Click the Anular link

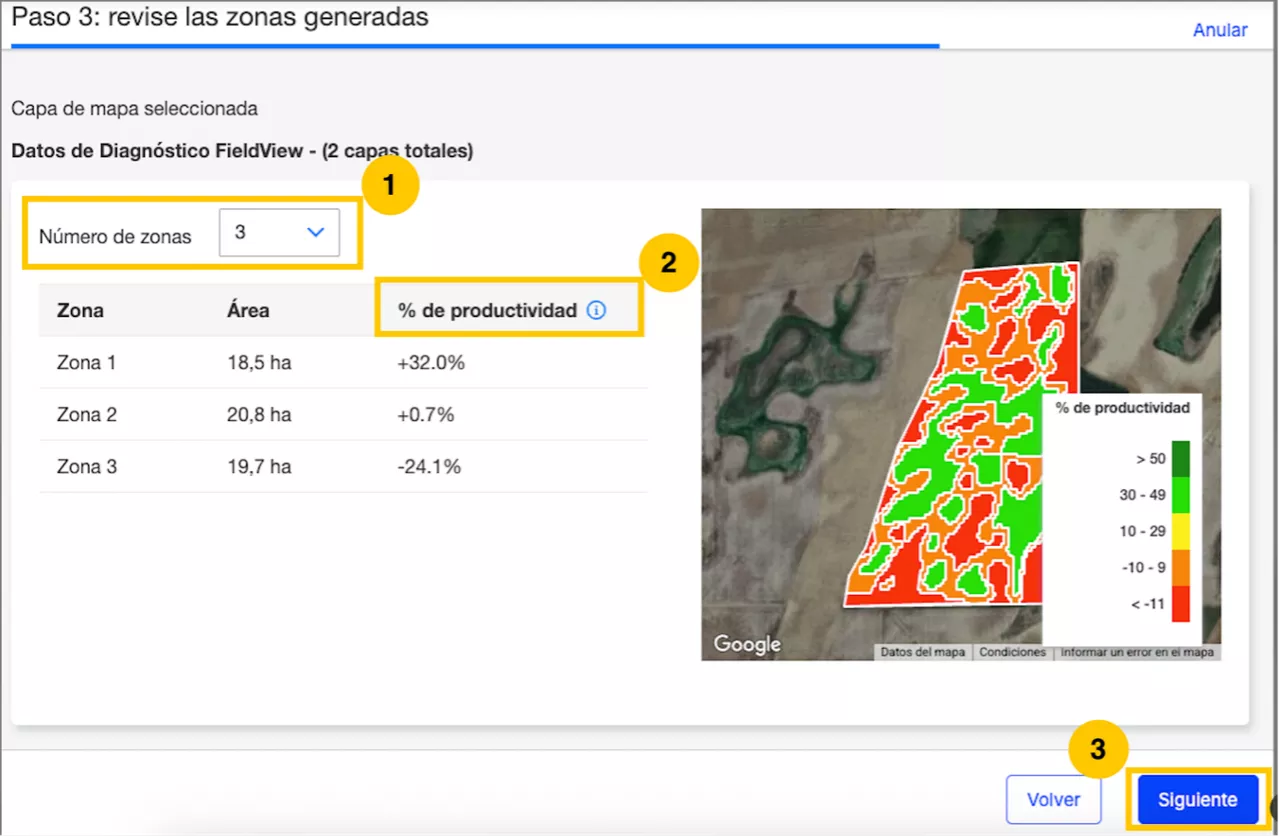[1219, 30]
